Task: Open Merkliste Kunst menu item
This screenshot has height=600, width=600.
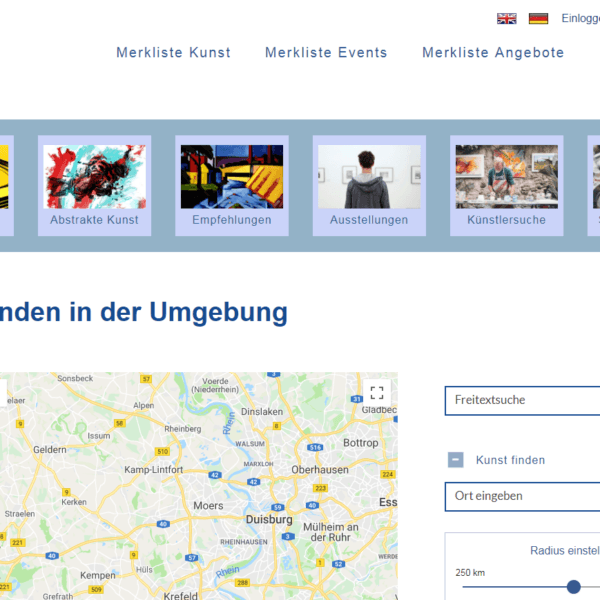Action: (x=173, y=52)
